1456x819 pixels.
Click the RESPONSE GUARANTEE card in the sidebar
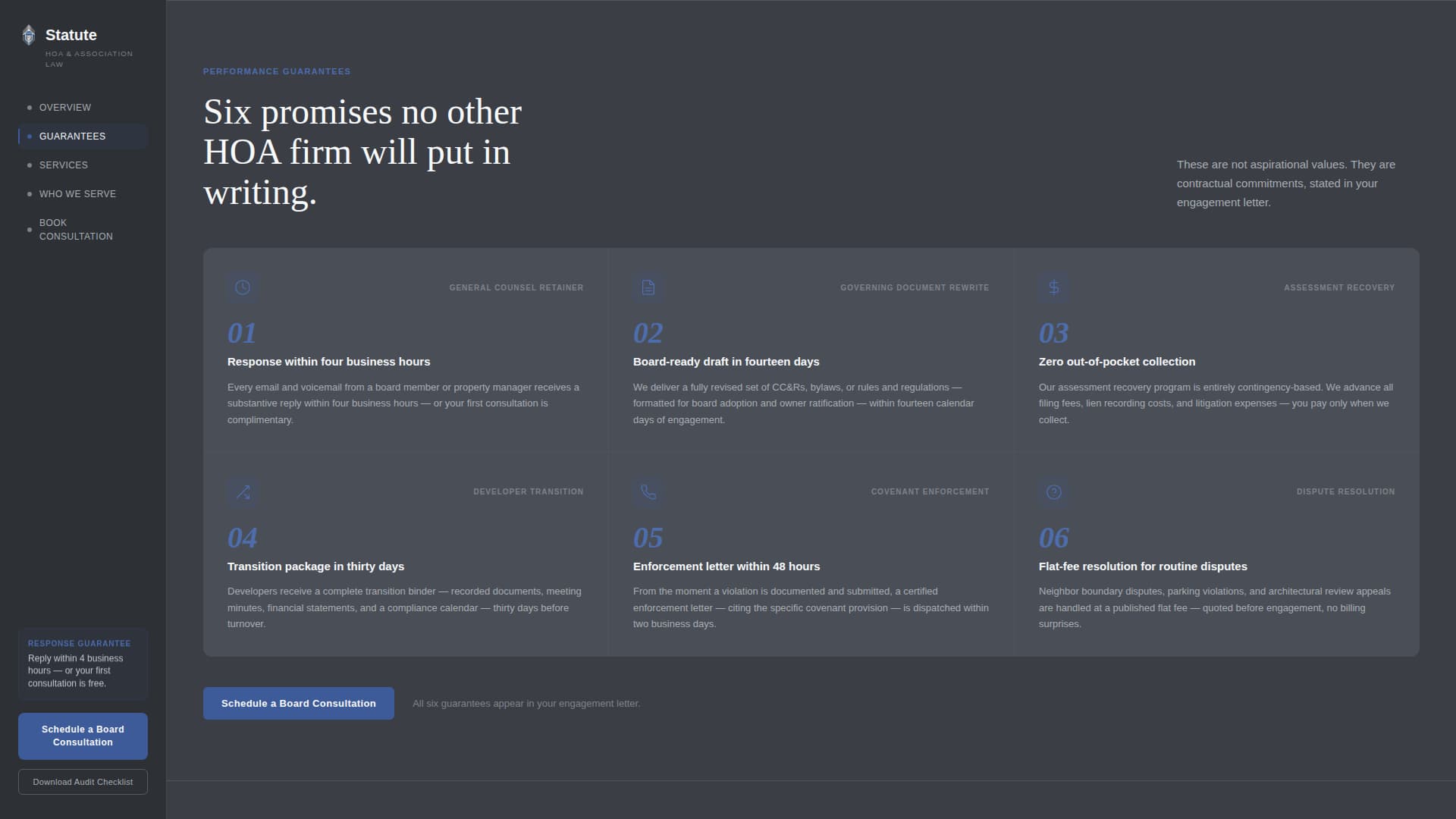click(x=82, y=664)
